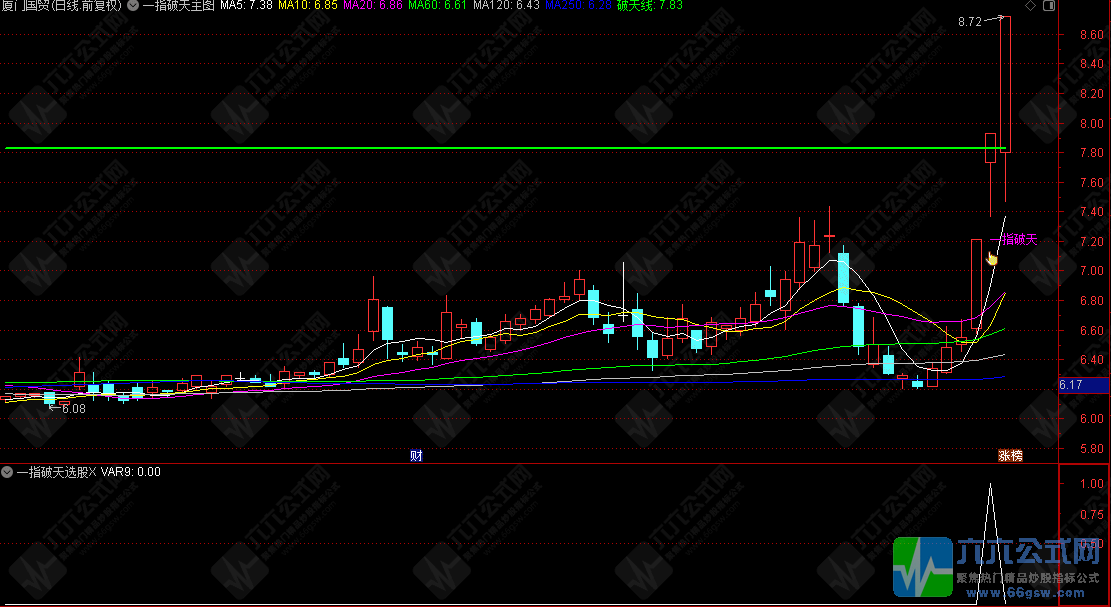
Task: Click the MA5: 7.38 legend value
Action: click(x=246, y=6)
